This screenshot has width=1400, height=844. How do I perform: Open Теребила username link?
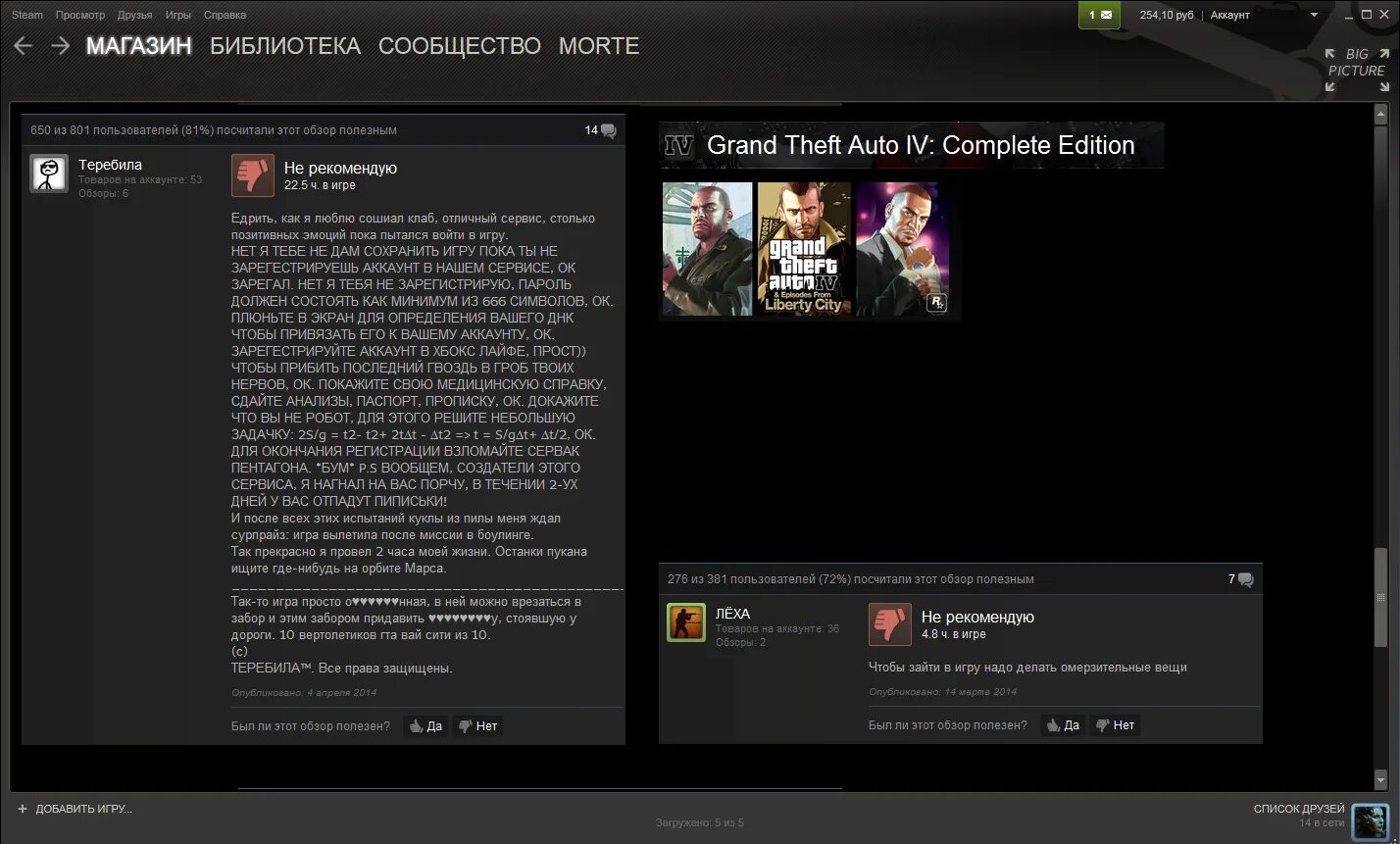click(110, 165)
